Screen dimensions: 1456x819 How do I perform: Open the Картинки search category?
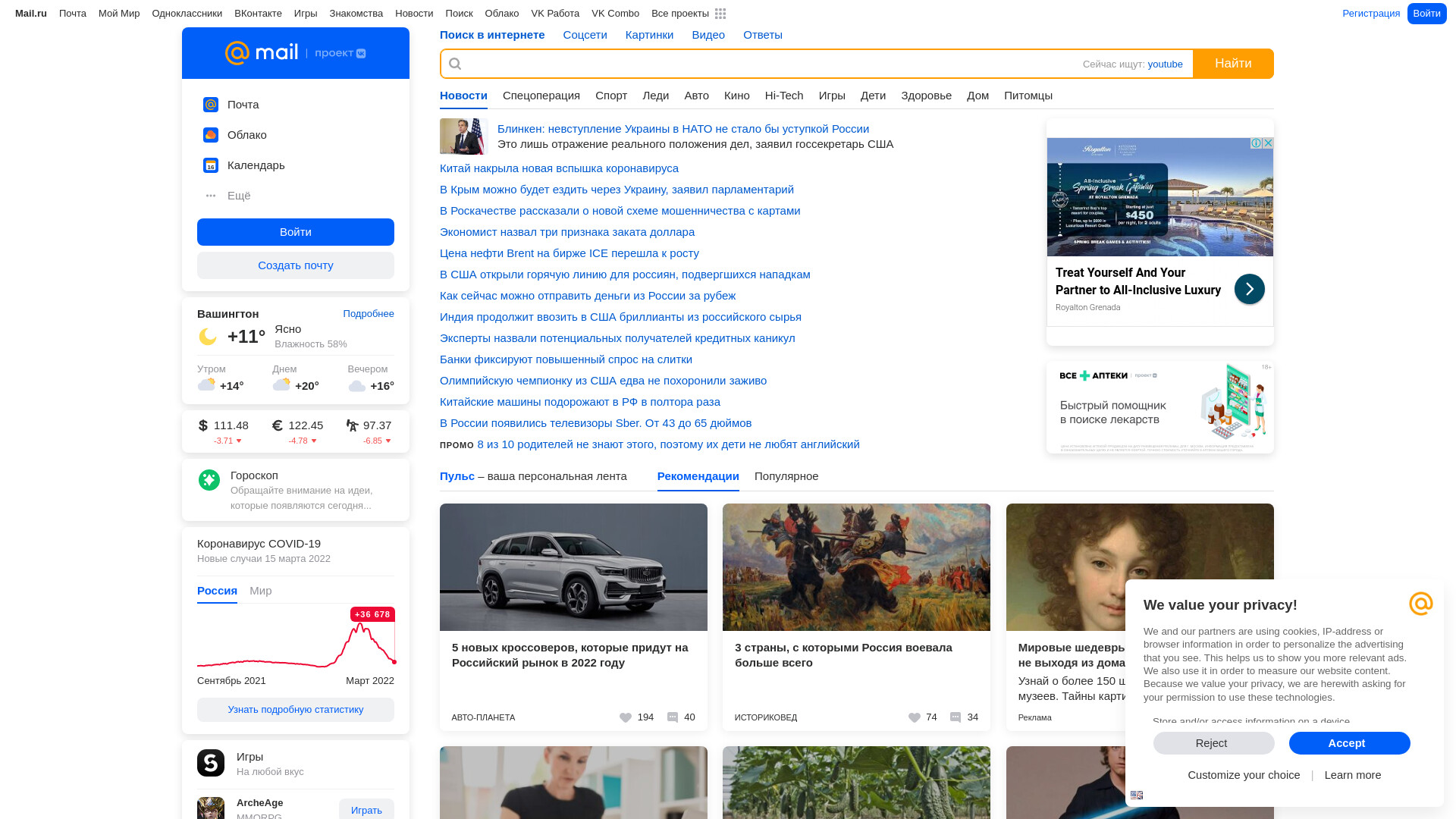[649, 35]
